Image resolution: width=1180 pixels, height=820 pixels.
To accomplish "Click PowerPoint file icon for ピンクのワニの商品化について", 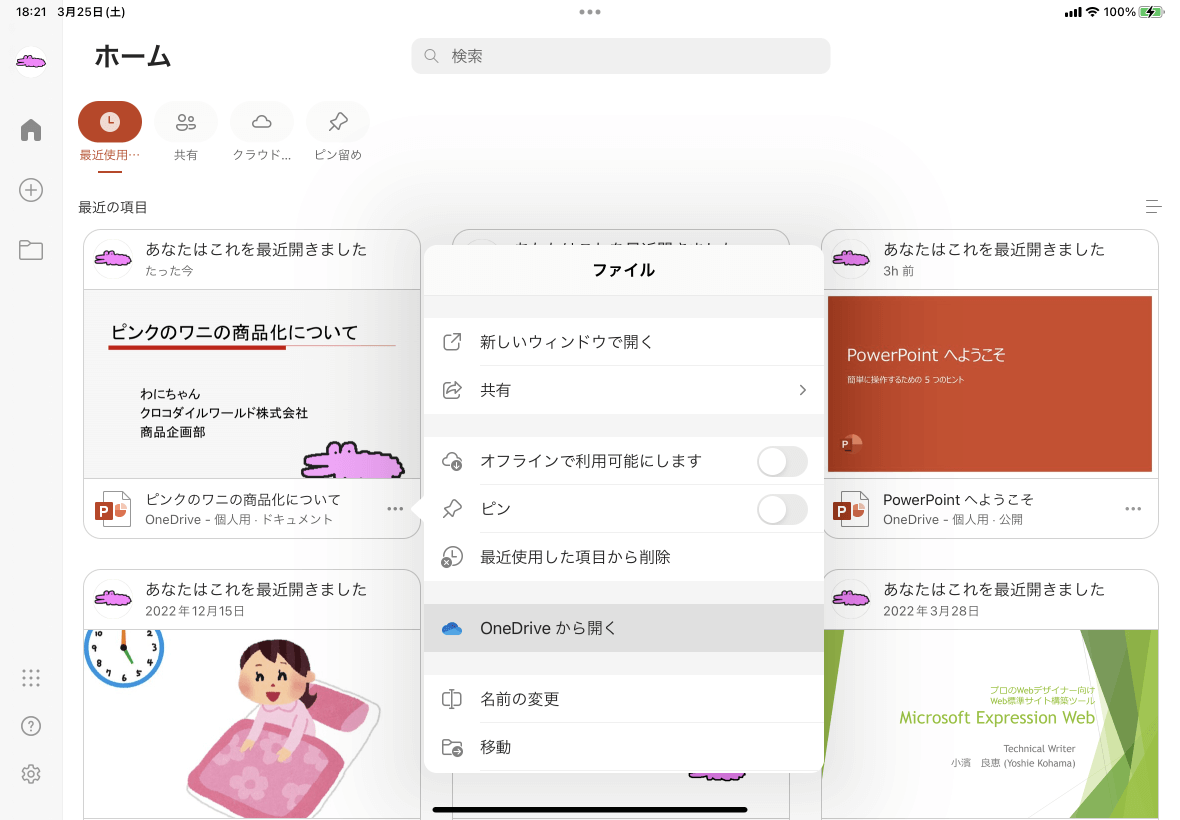I will 112,509.
